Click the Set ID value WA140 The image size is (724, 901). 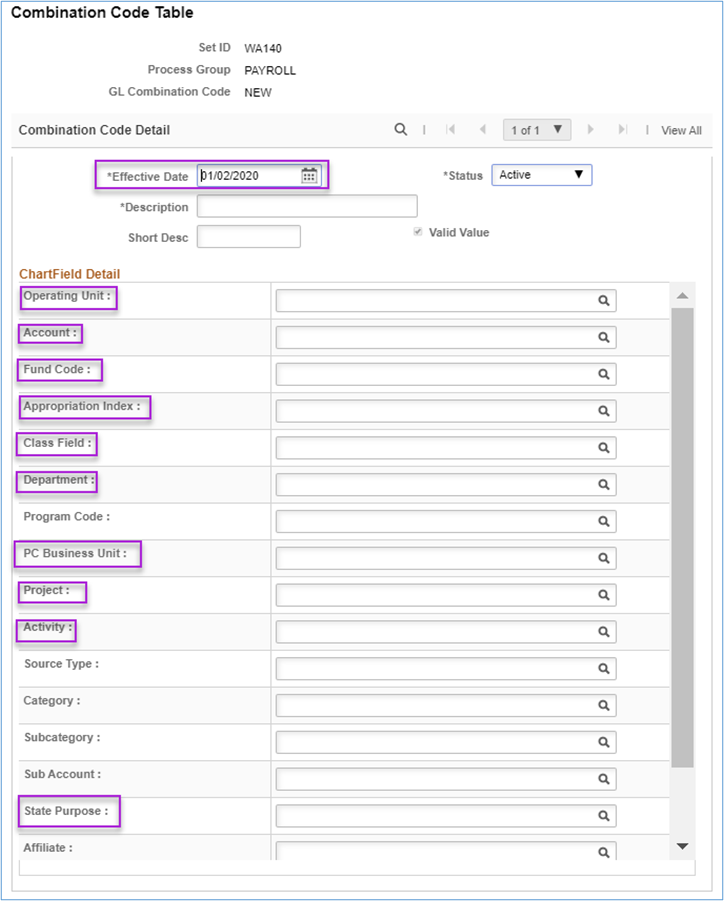(263, 48)
